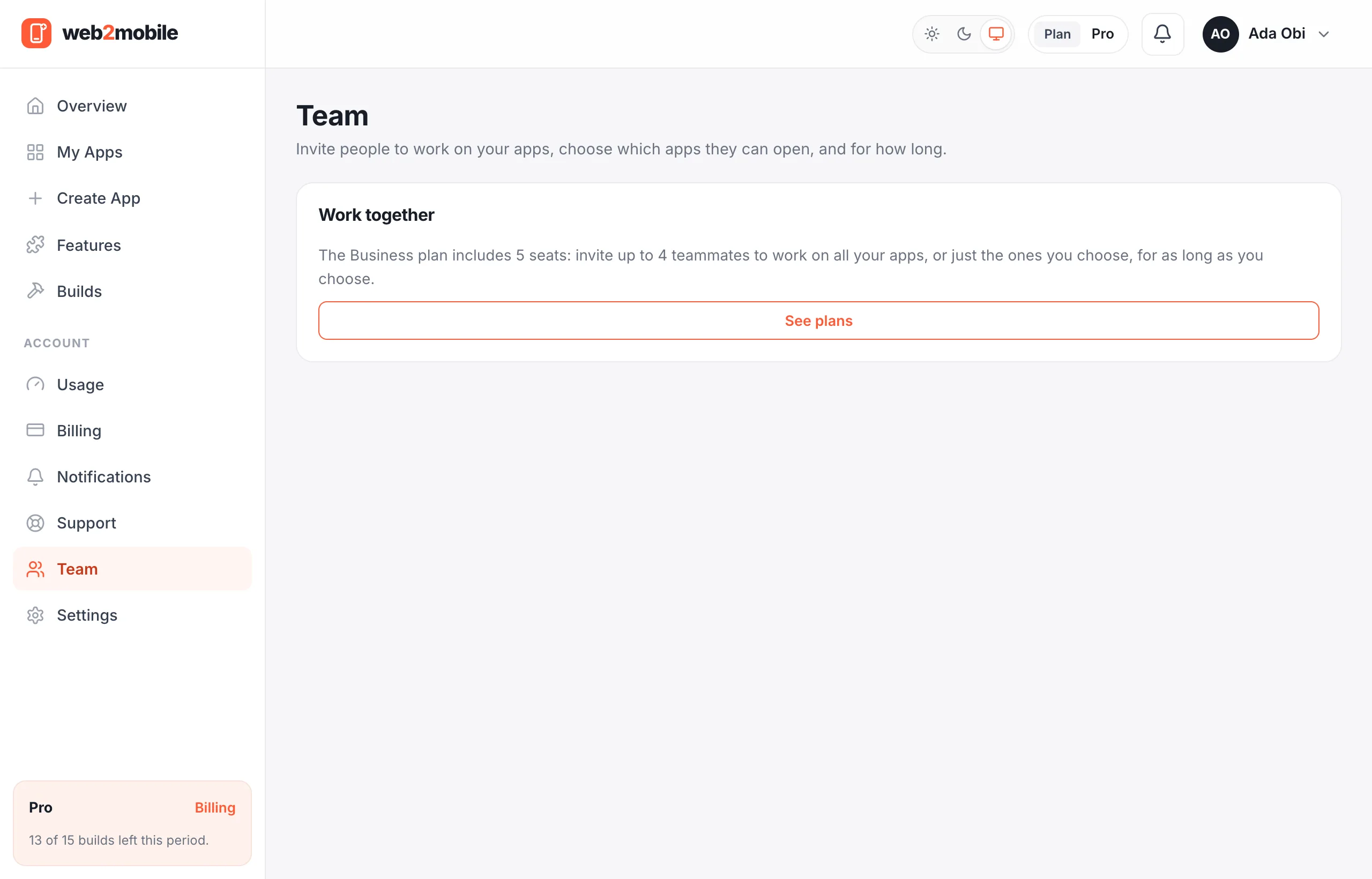
Task: Click the Team people icon
Action: point(35,569)
